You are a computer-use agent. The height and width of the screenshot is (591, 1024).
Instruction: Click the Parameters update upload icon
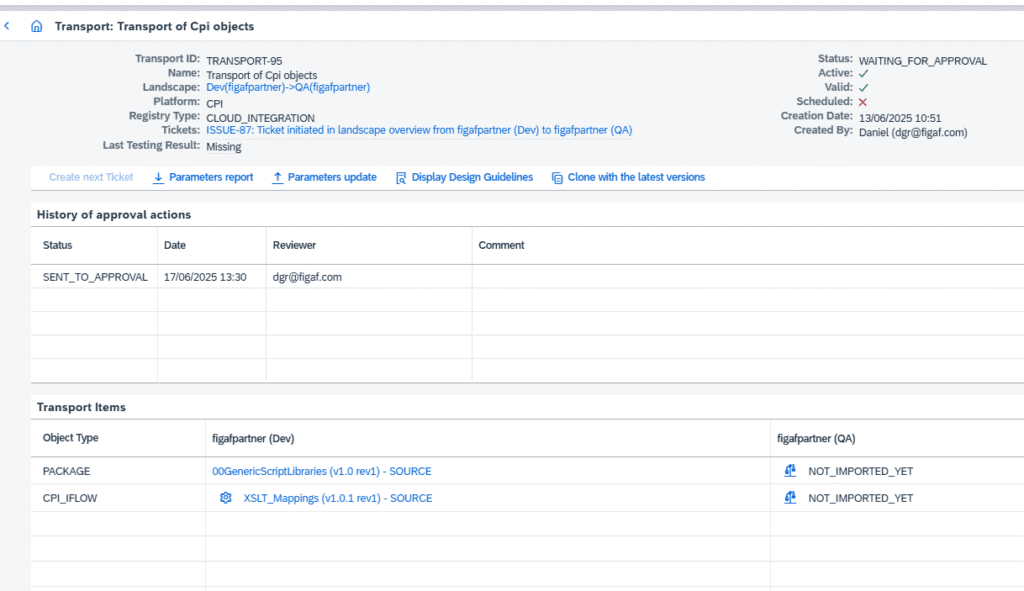(278, 178)
